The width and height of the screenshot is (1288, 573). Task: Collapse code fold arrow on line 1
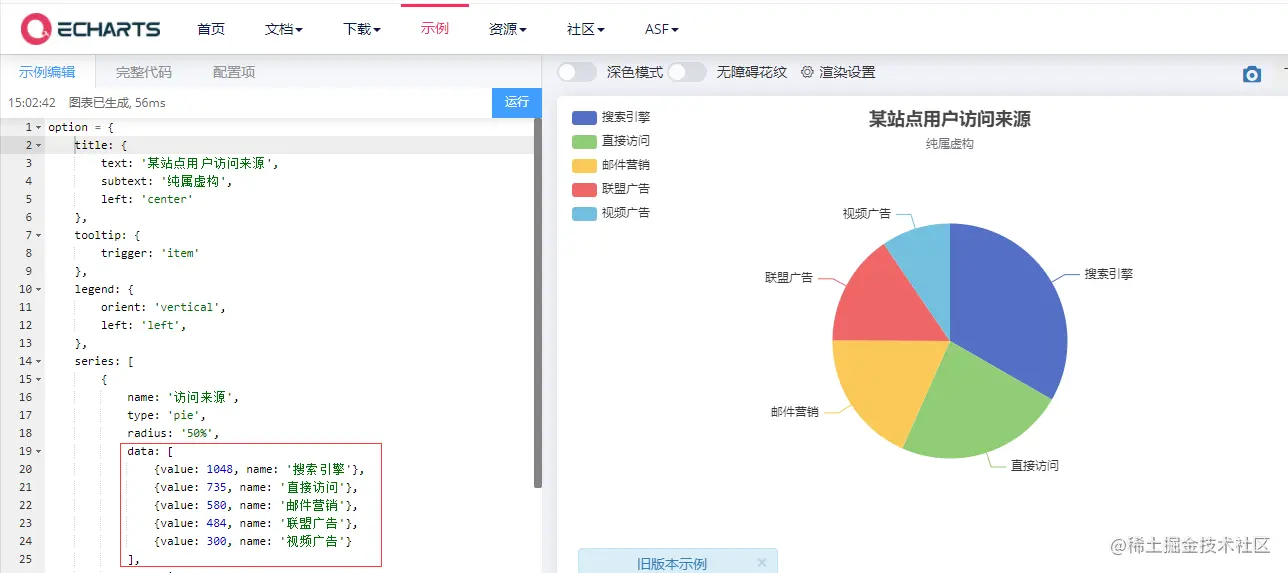click(x=38, y=127)
